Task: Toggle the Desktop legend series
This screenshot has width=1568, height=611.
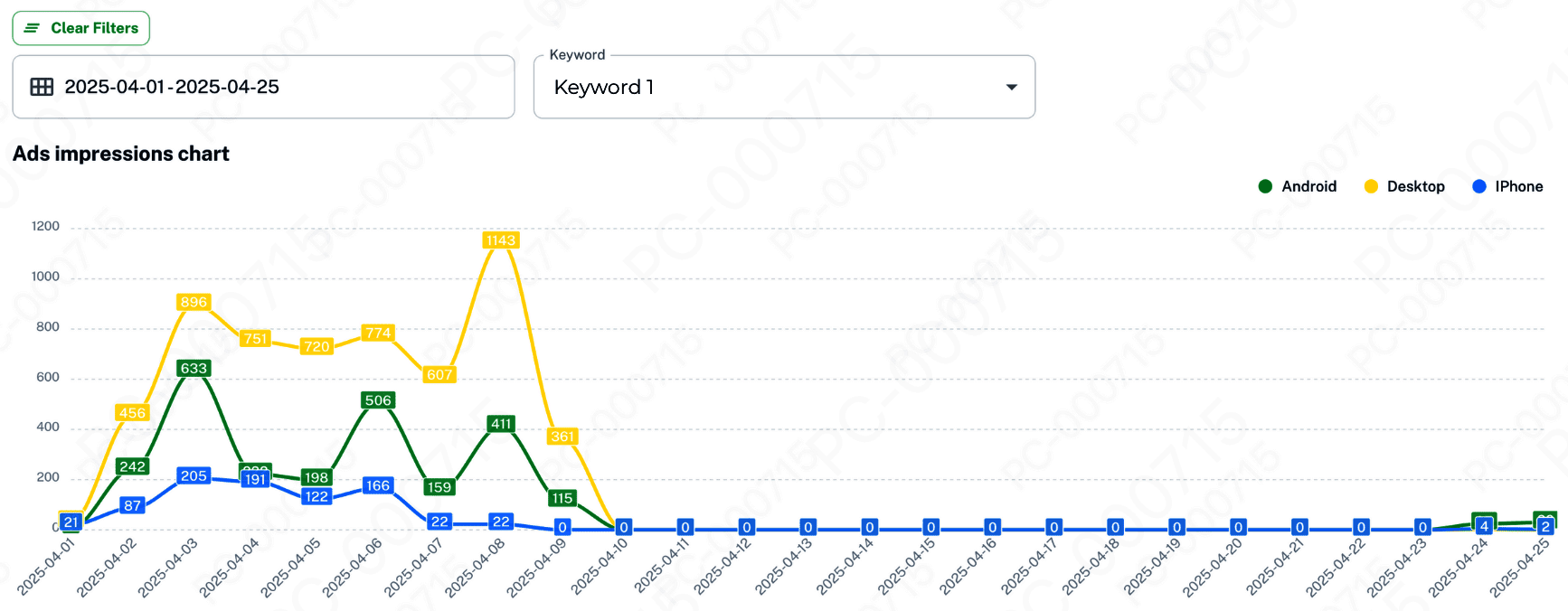Action: pos(1415,186)
